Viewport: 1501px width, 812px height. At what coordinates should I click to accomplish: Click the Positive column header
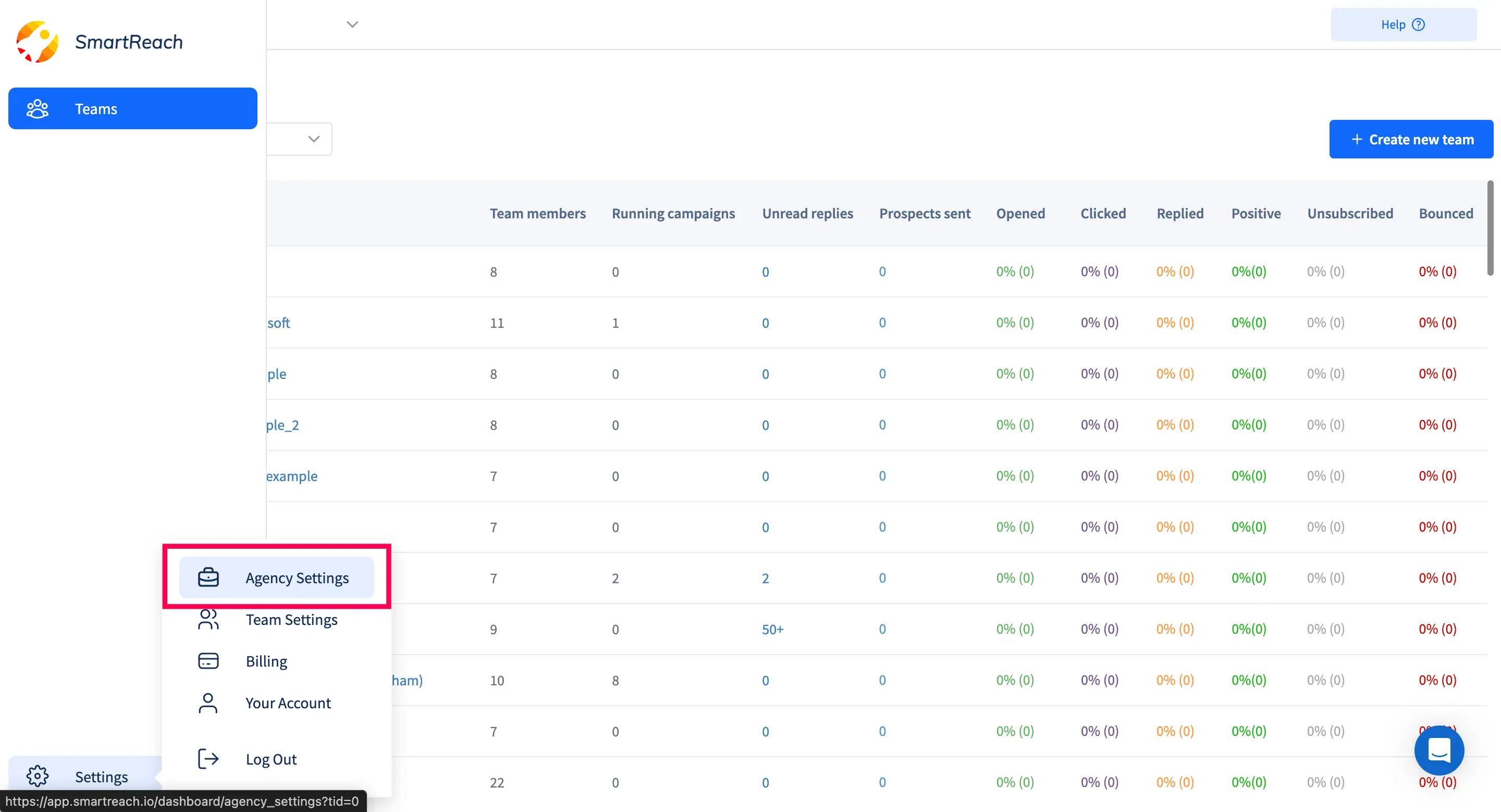click(x=1256, y=213)
